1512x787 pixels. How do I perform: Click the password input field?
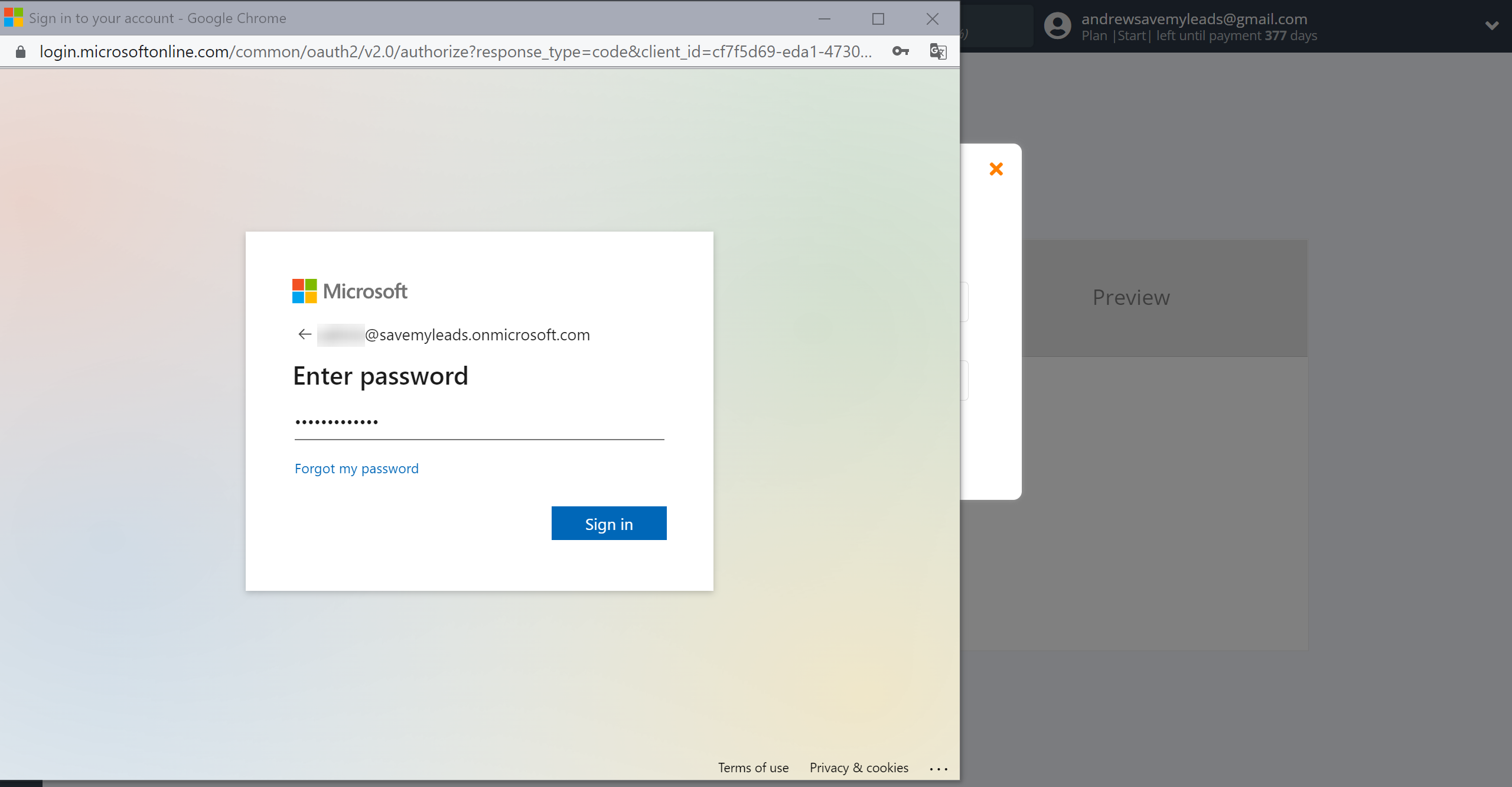coord(479,421)
